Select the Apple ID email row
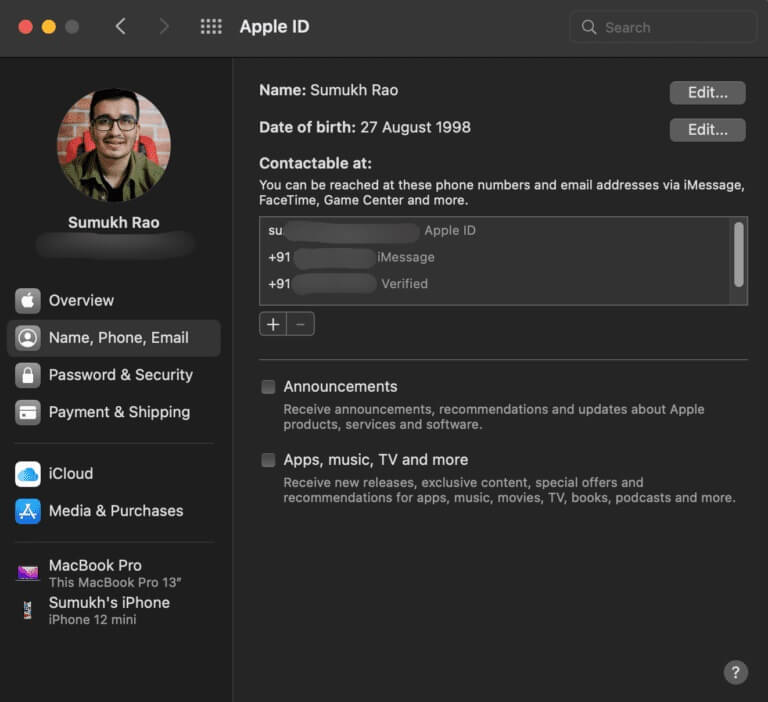The width and height of the screenshot is (768, 702). click(495, 230)
